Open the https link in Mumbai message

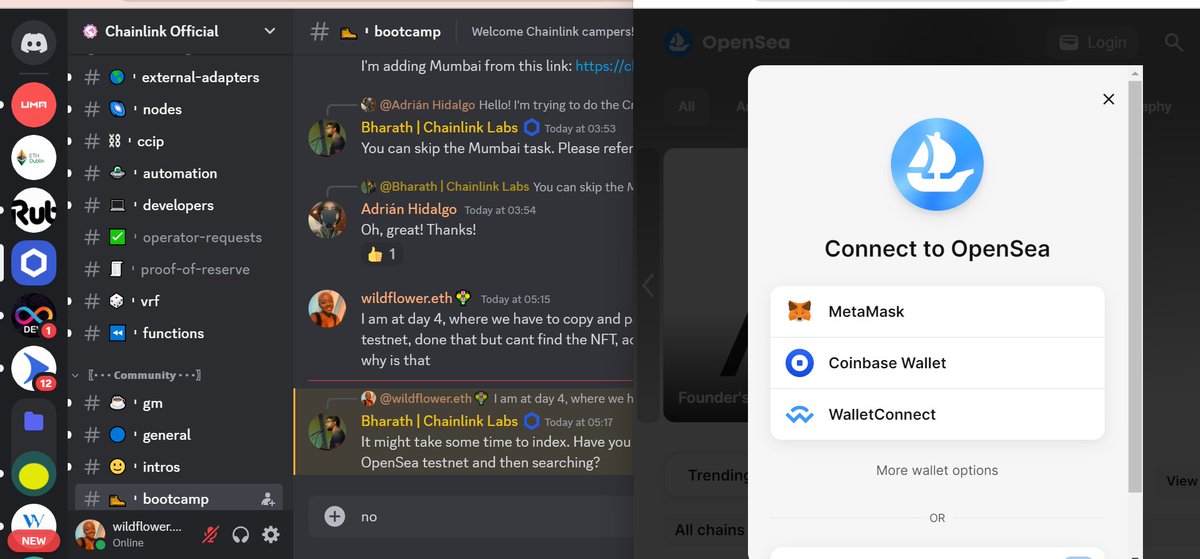604,66
